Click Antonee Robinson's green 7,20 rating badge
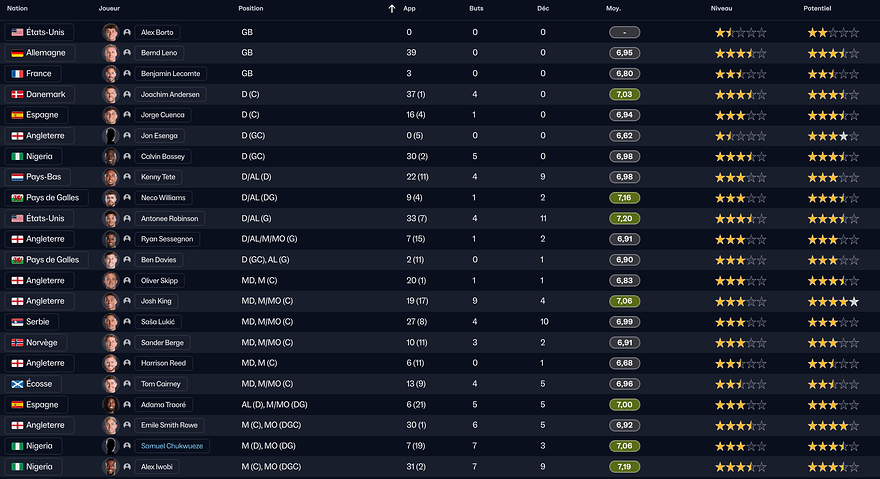Screen dimensions: 880x479 (x=624, y=218)
